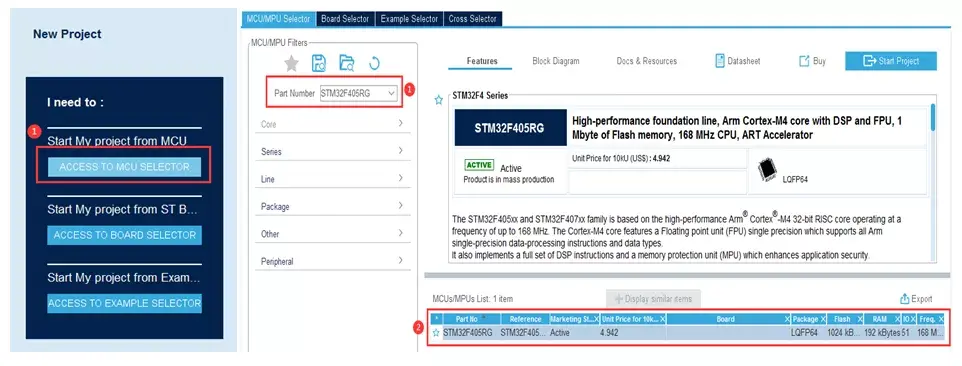Open the Docs & Resources tab

click(x=647, y=61)
